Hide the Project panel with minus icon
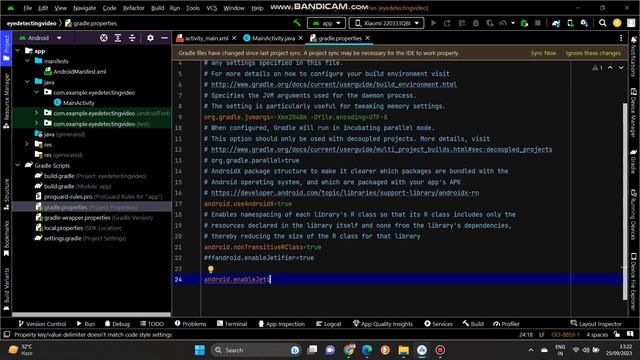This screenshot has width=640, height=360. (164, 38)
